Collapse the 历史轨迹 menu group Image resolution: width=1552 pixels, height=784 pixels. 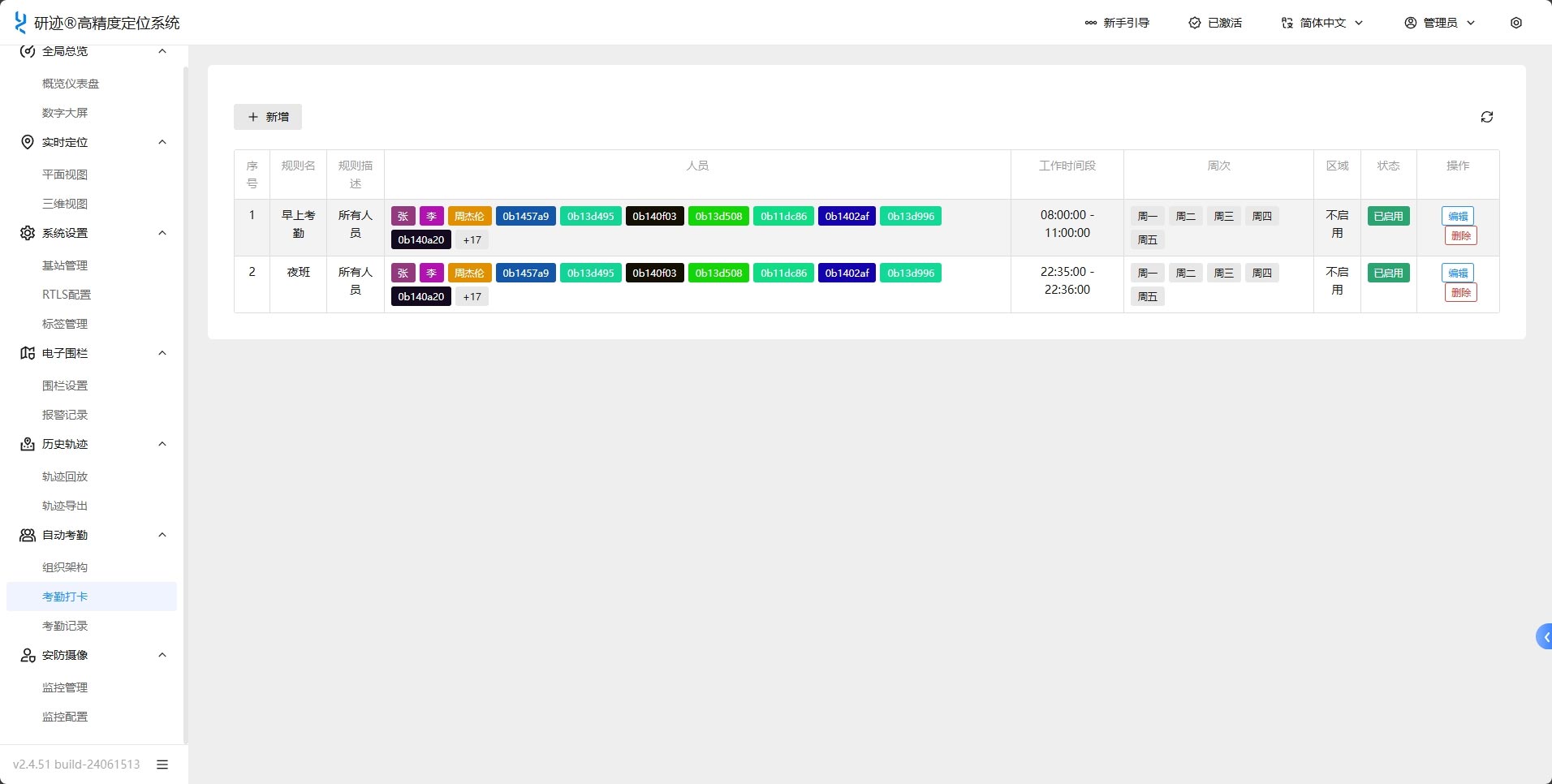point(162,444)
